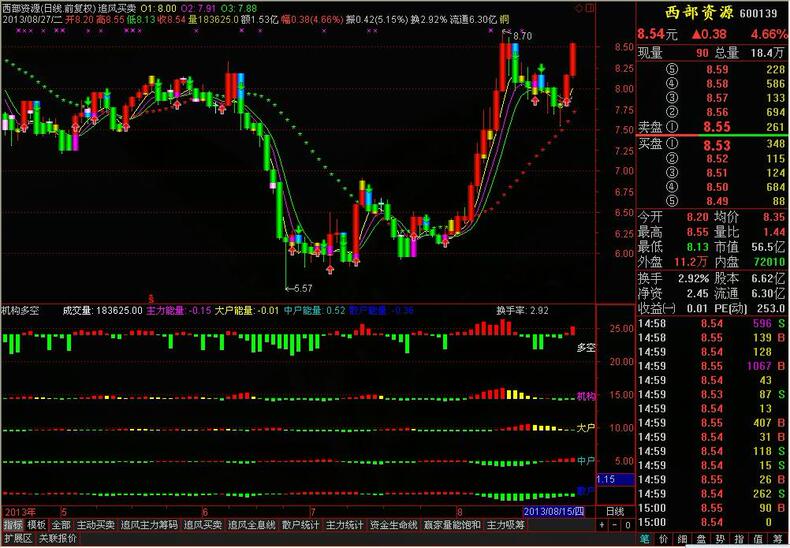Select the 盘 tab in bottom-right panel
Viewport: 790px width, 548px height.
point(701,539)
